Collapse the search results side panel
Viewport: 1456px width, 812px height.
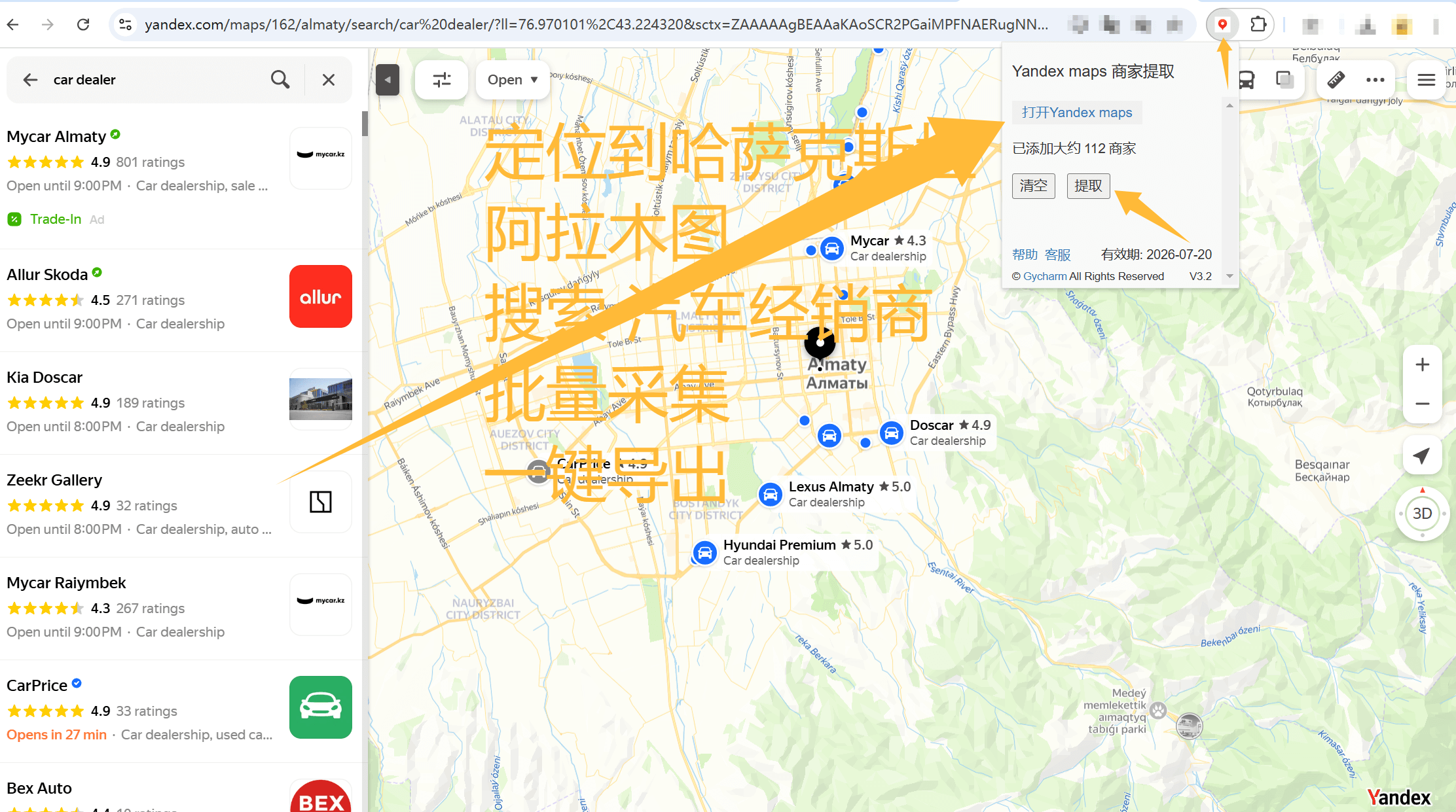click(x=388, y=80)
